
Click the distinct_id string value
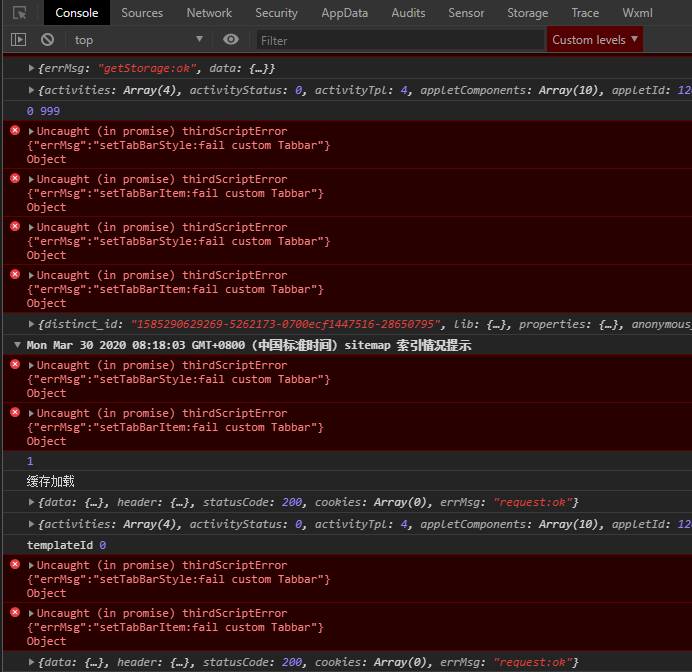286,324
